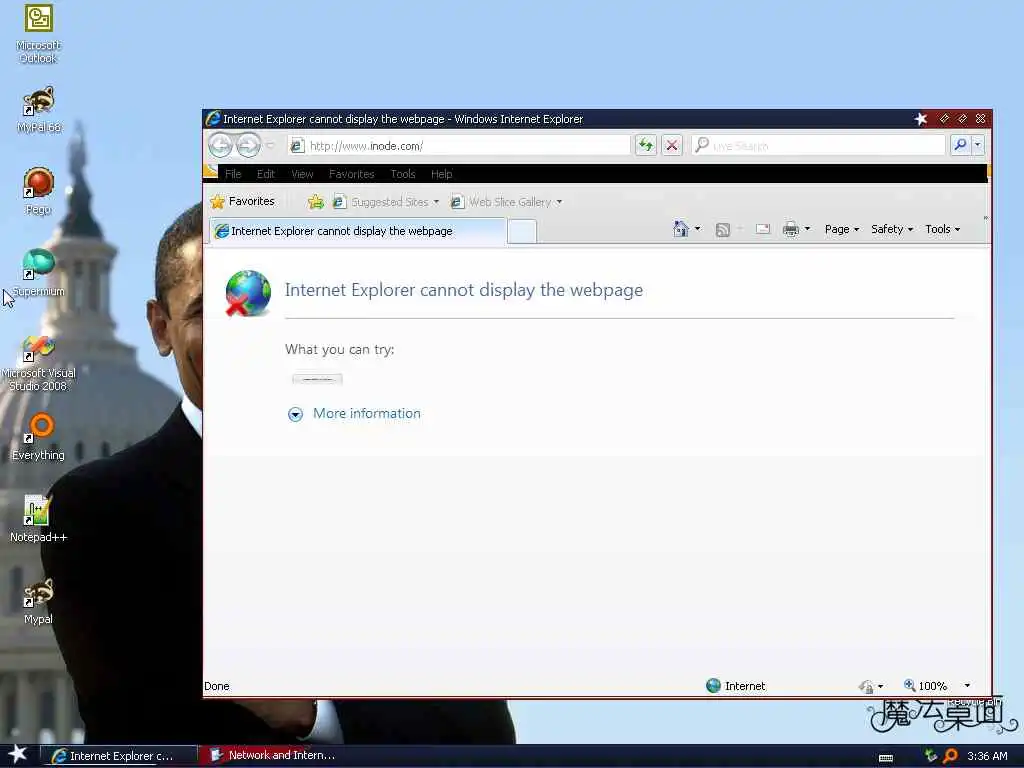This screenshot has width=1024, height=768.
Task: Open the Edit menu
Action: [x=265, y=174]
